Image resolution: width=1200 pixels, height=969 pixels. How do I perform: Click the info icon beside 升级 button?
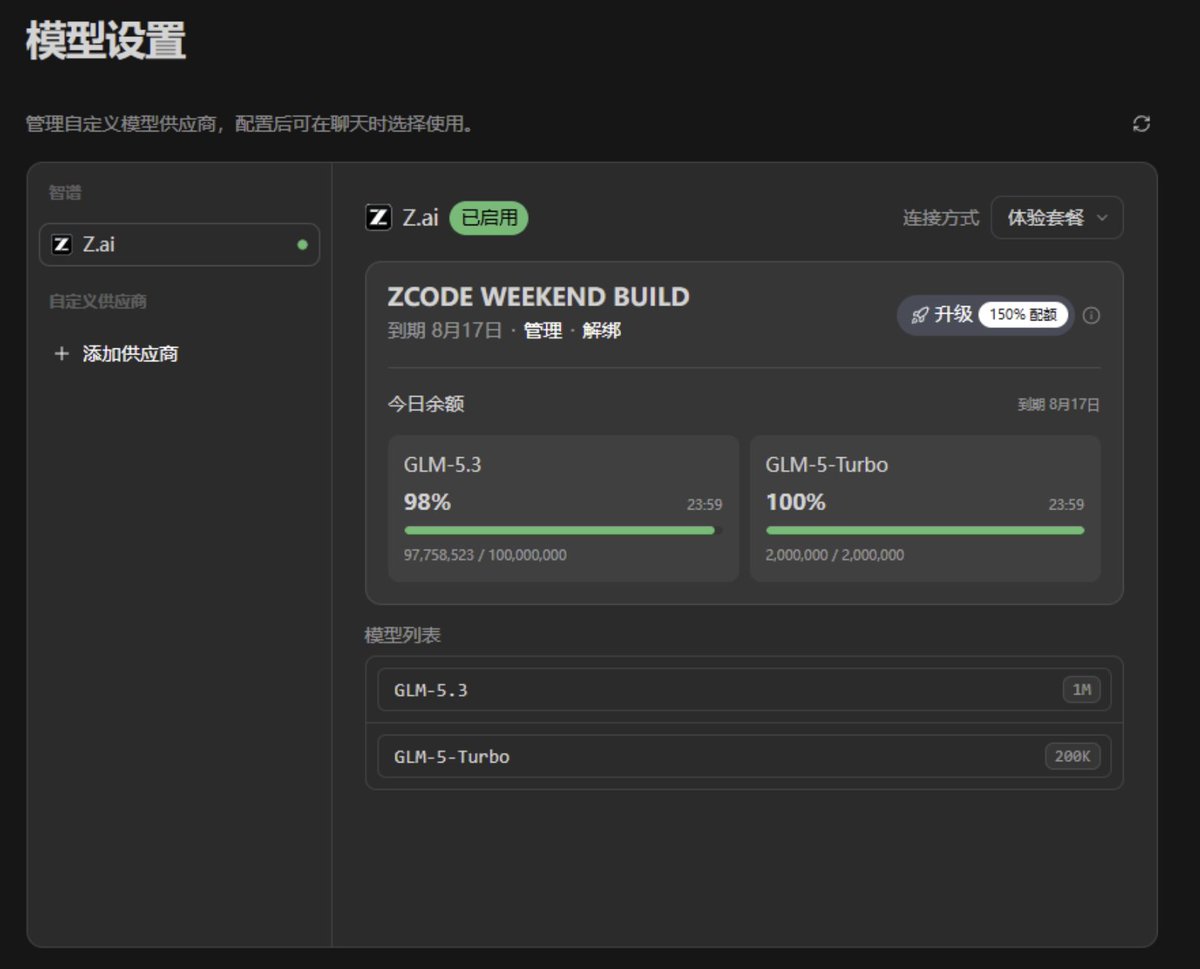(1092, 315)
